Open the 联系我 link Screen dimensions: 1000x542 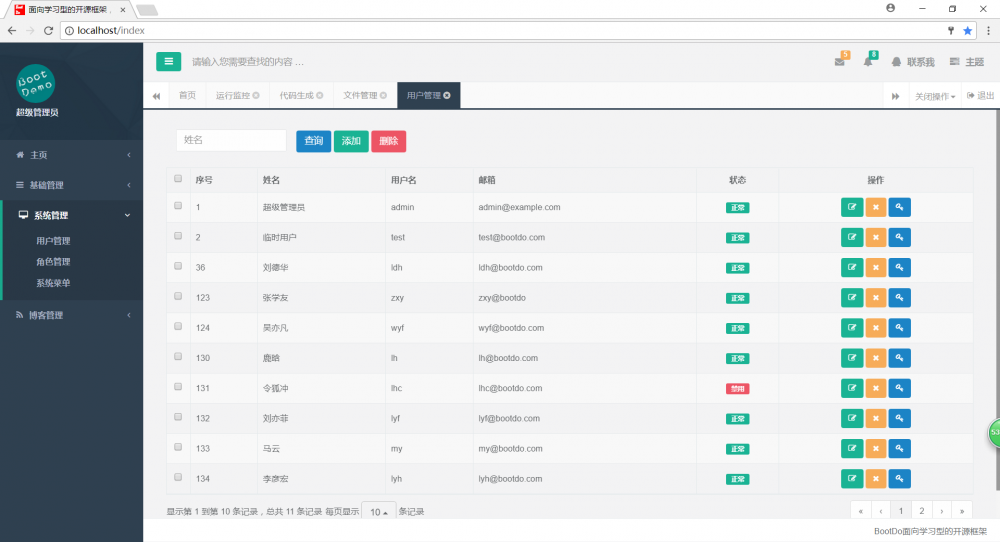click(913, 62)
